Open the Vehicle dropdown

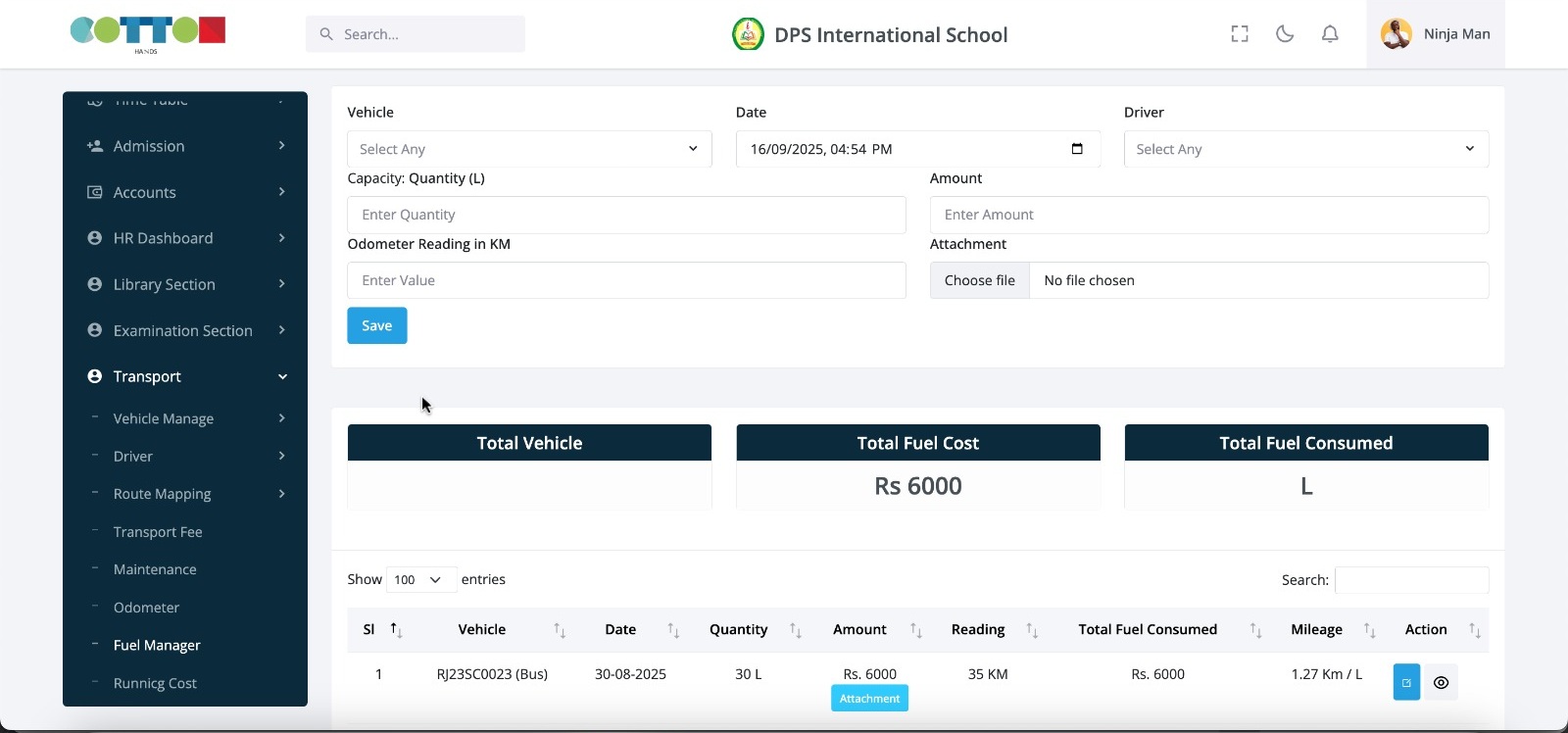coord(529,149)
